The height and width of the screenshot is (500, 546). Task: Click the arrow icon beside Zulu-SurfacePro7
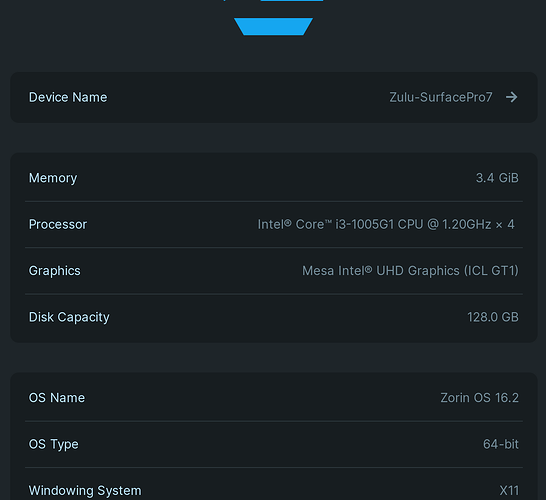coord(511,97)
